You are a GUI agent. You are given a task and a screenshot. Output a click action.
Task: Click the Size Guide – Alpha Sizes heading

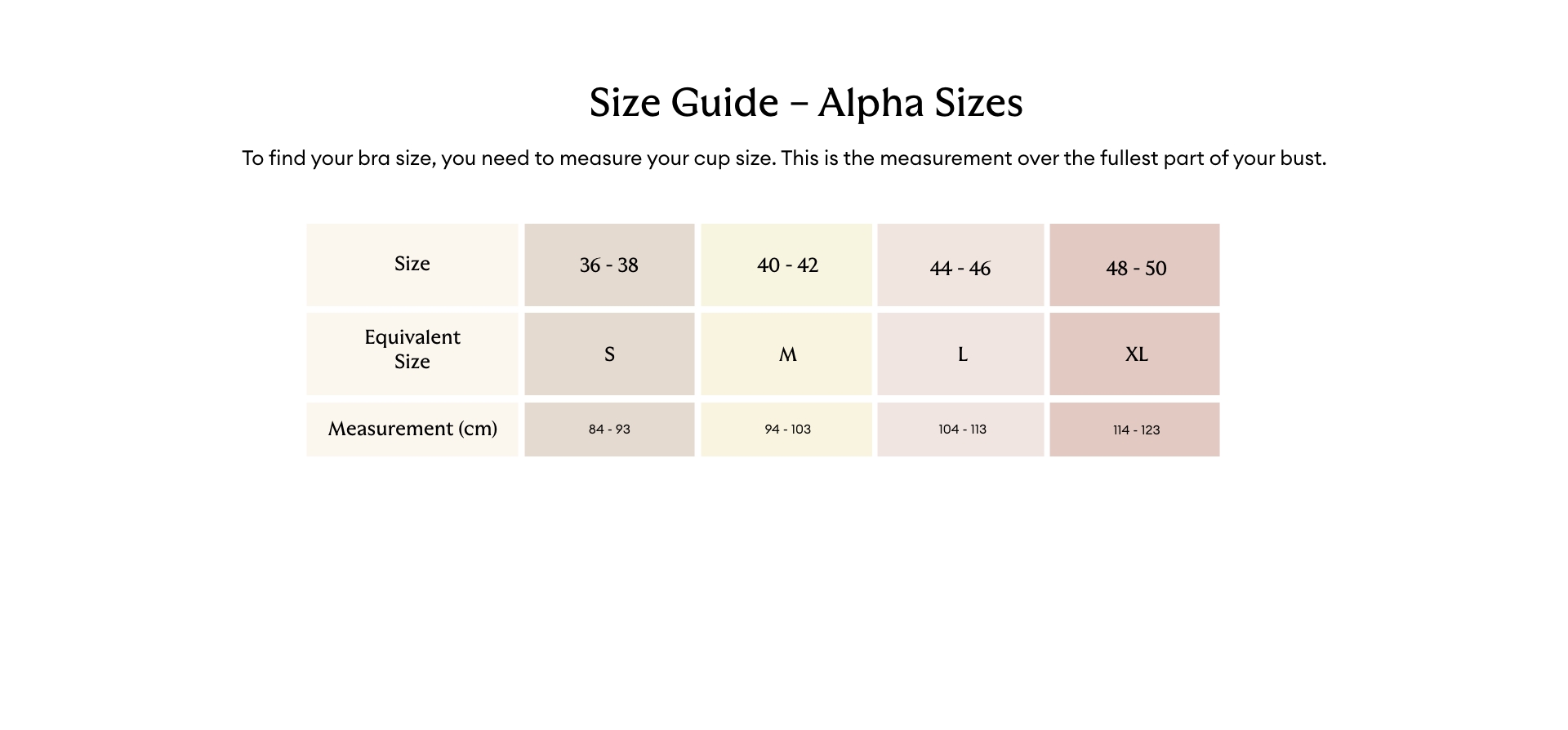pyautogui.click(x=806, y=103)
